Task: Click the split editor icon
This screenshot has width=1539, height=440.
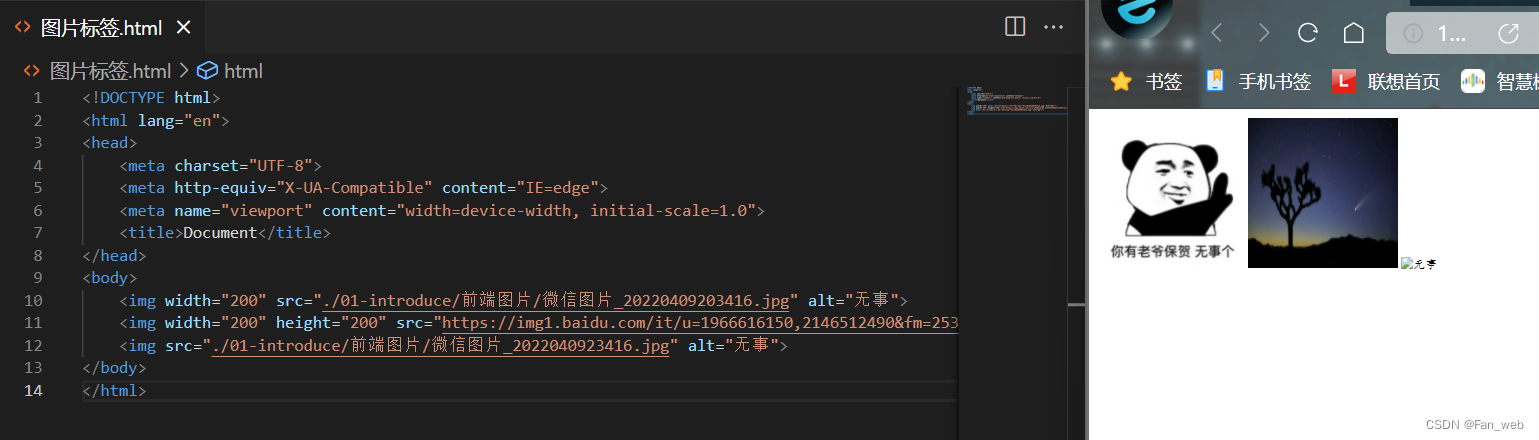Action: (x=1015, y=27)
